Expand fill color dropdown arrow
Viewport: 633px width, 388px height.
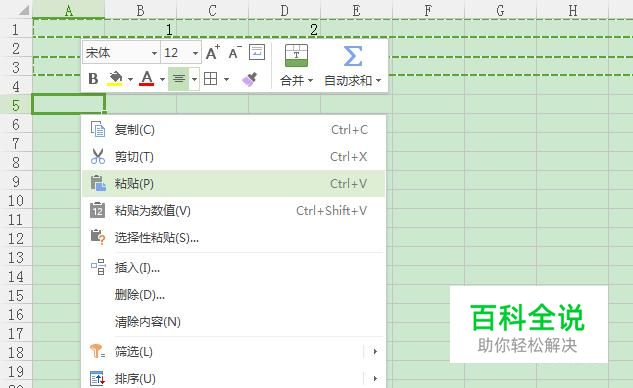coord(130,79)
